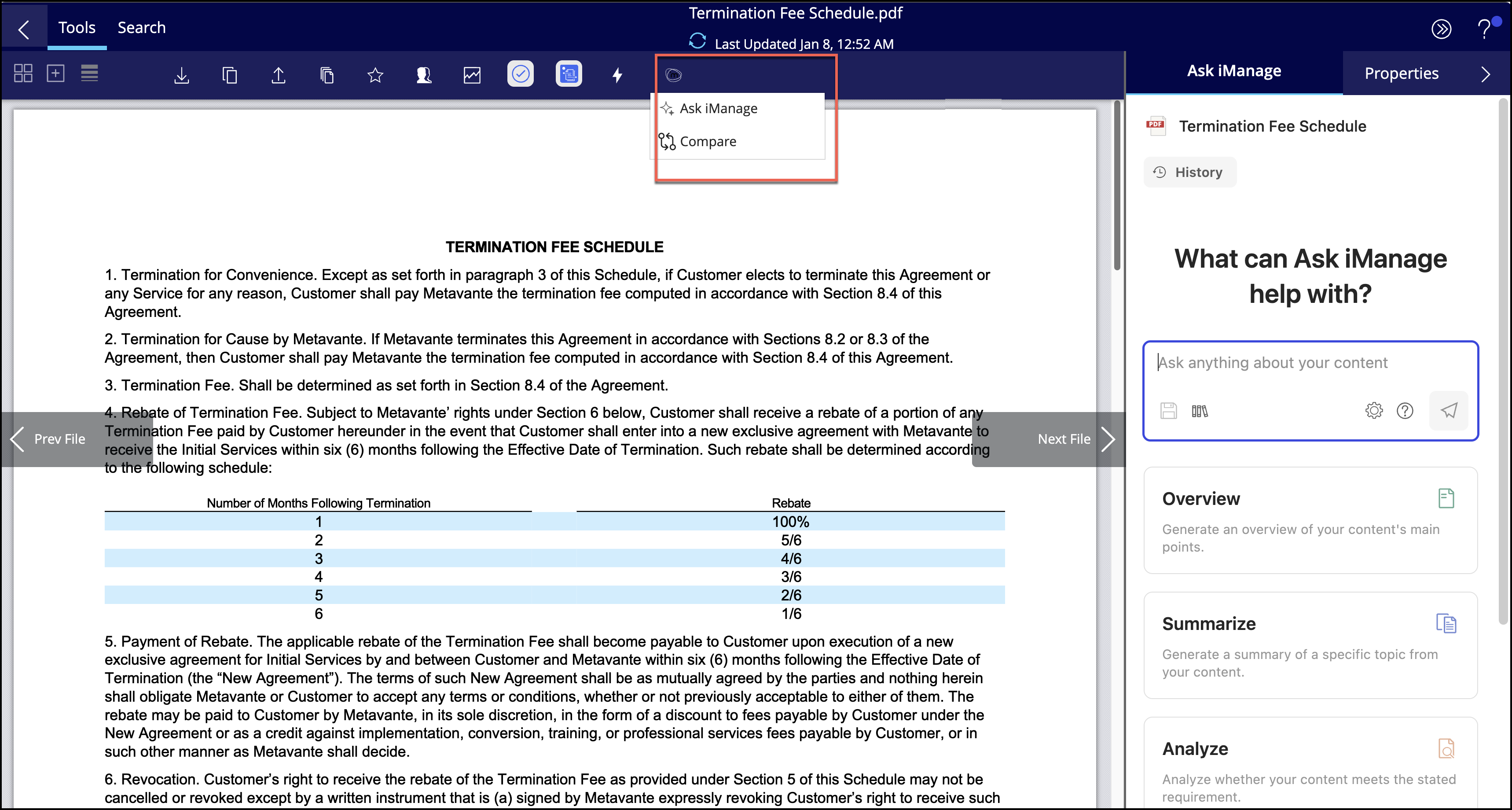The image size is (1512, 810).
Task: Click the lightning bolt quick actions icon
Action: pyautogui.click(x=617, y=74)
